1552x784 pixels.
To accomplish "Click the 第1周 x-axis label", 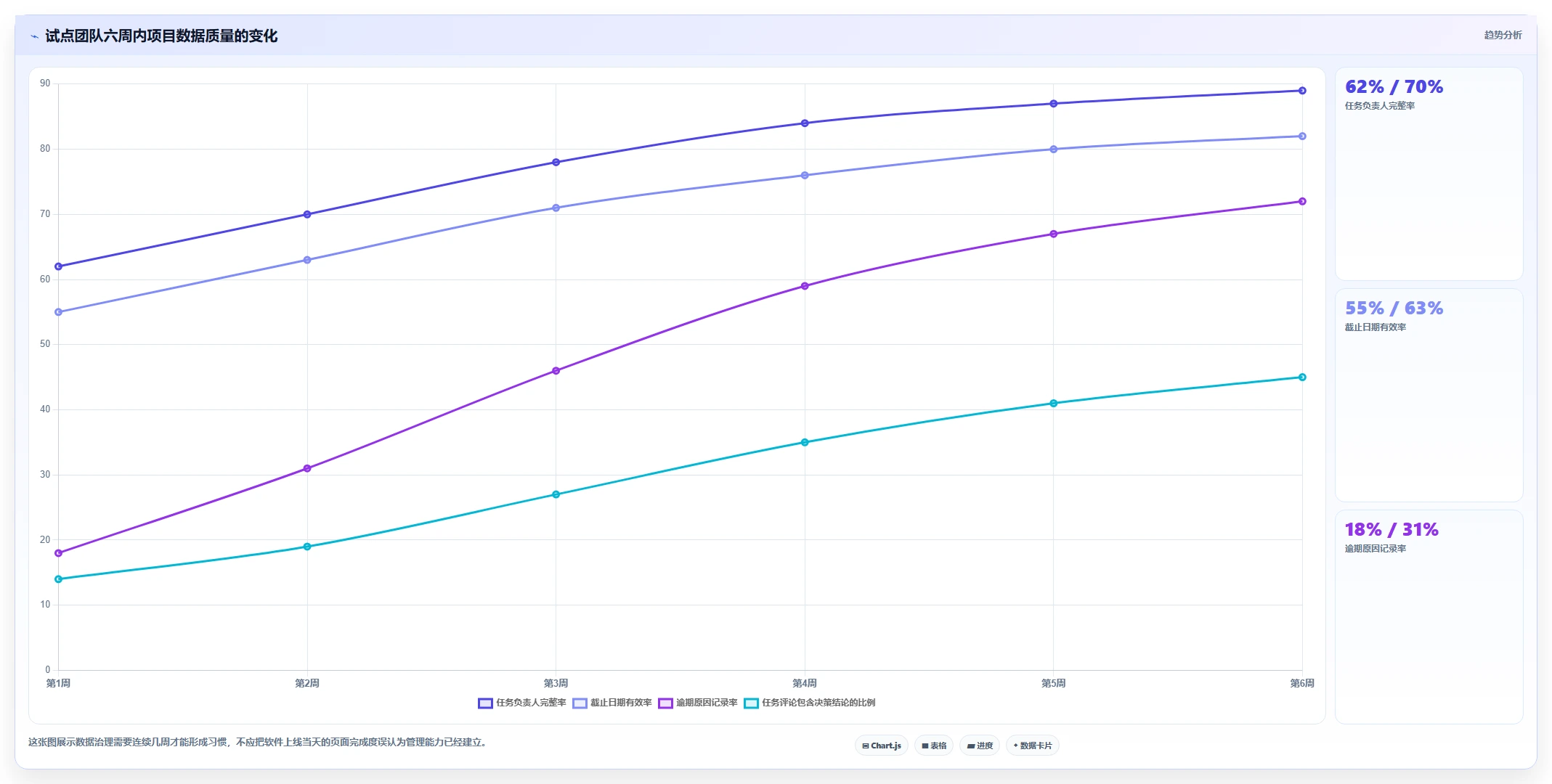I will [58, 683].
